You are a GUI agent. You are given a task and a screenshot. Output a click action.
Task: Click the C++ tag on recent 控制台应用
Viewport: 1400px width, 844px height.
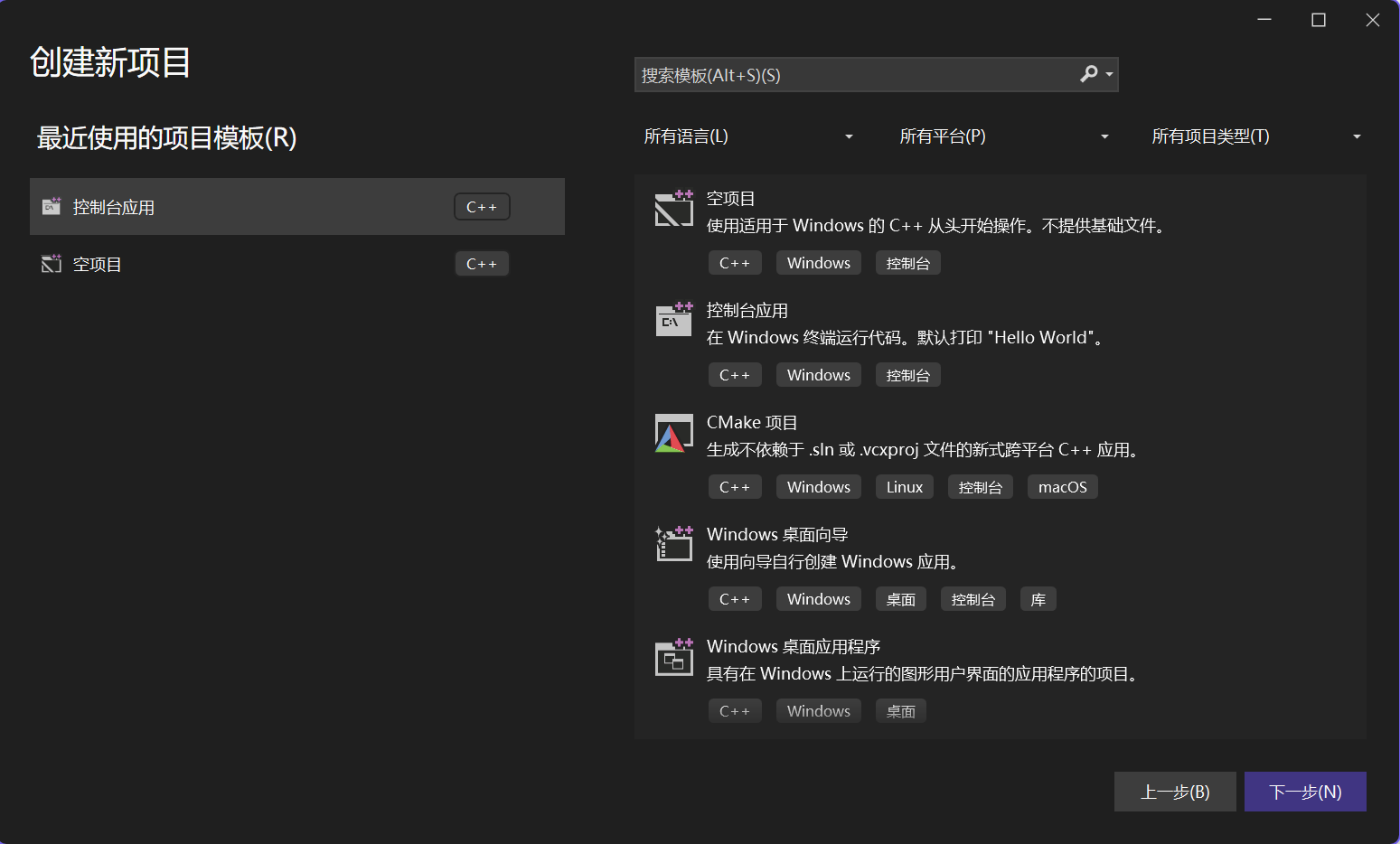[x=482, y=207]
